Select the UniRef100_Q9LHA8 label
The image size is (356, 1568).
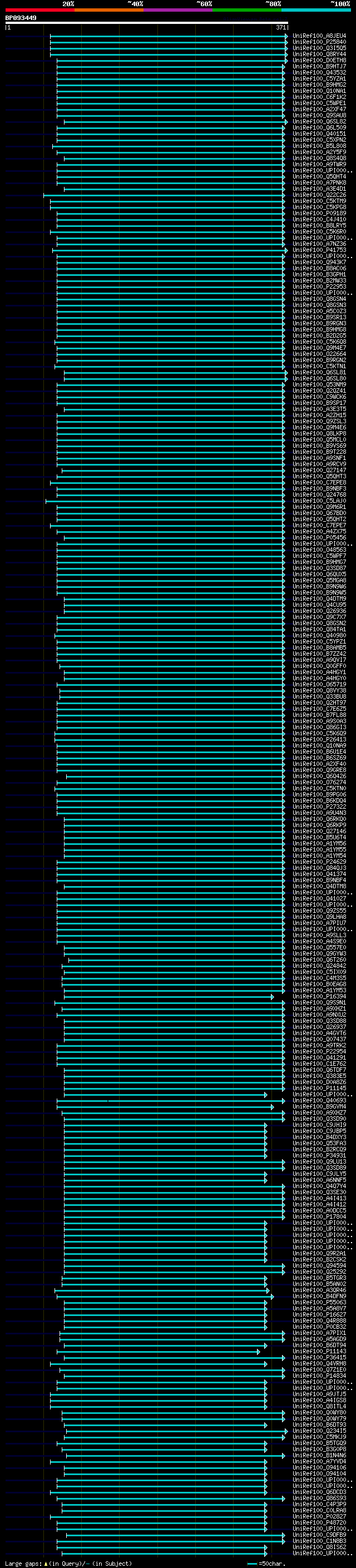tap(319, 917)
